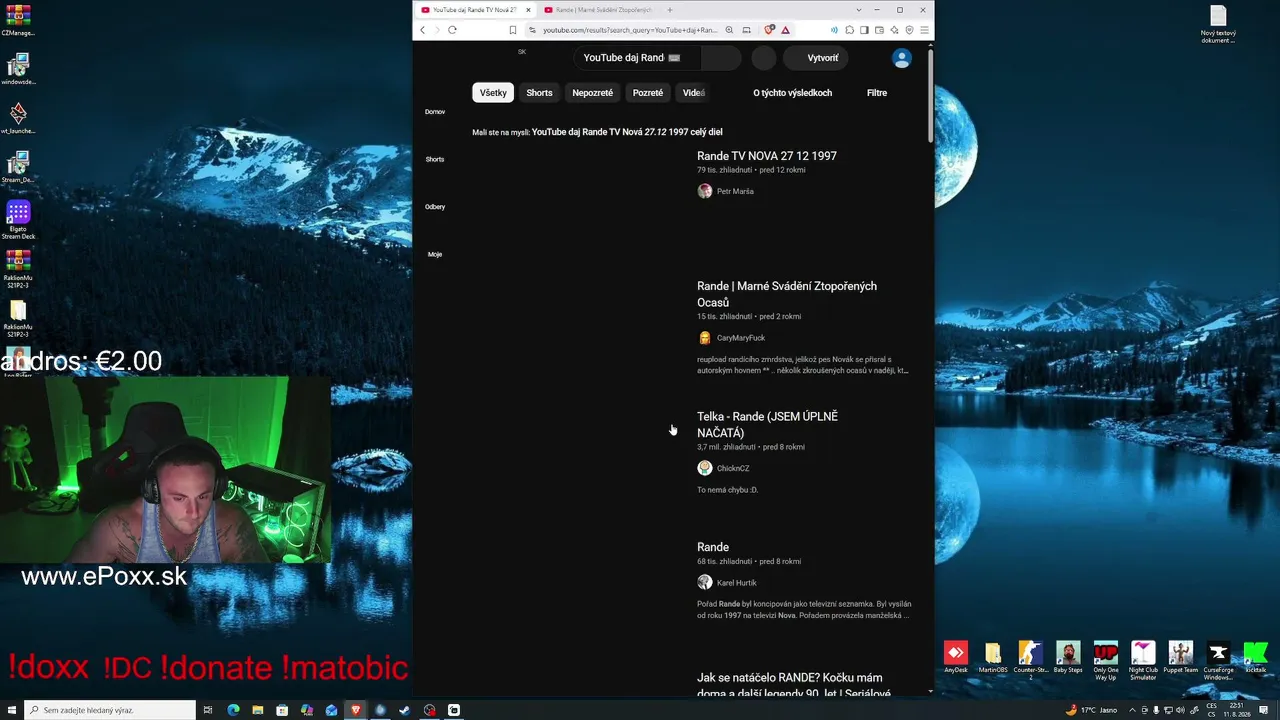Viewport: 1280px width, 720px height.
Task: Reload the YouTube page in the browser
Action: (452, 30)
